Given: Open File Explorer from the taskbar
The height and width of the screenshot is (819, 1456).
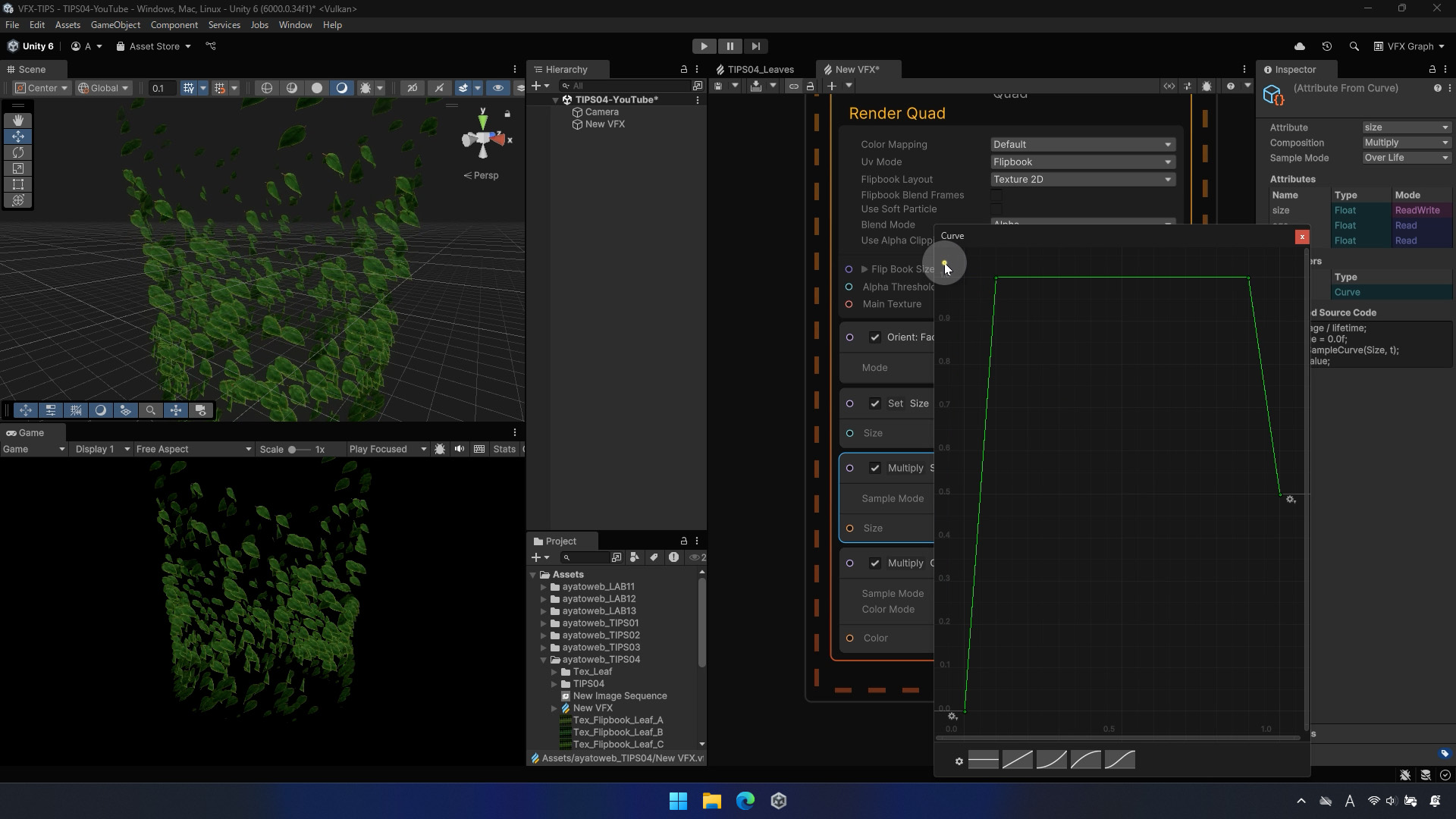Looking at the screenshot, I should tap(711, 801).
